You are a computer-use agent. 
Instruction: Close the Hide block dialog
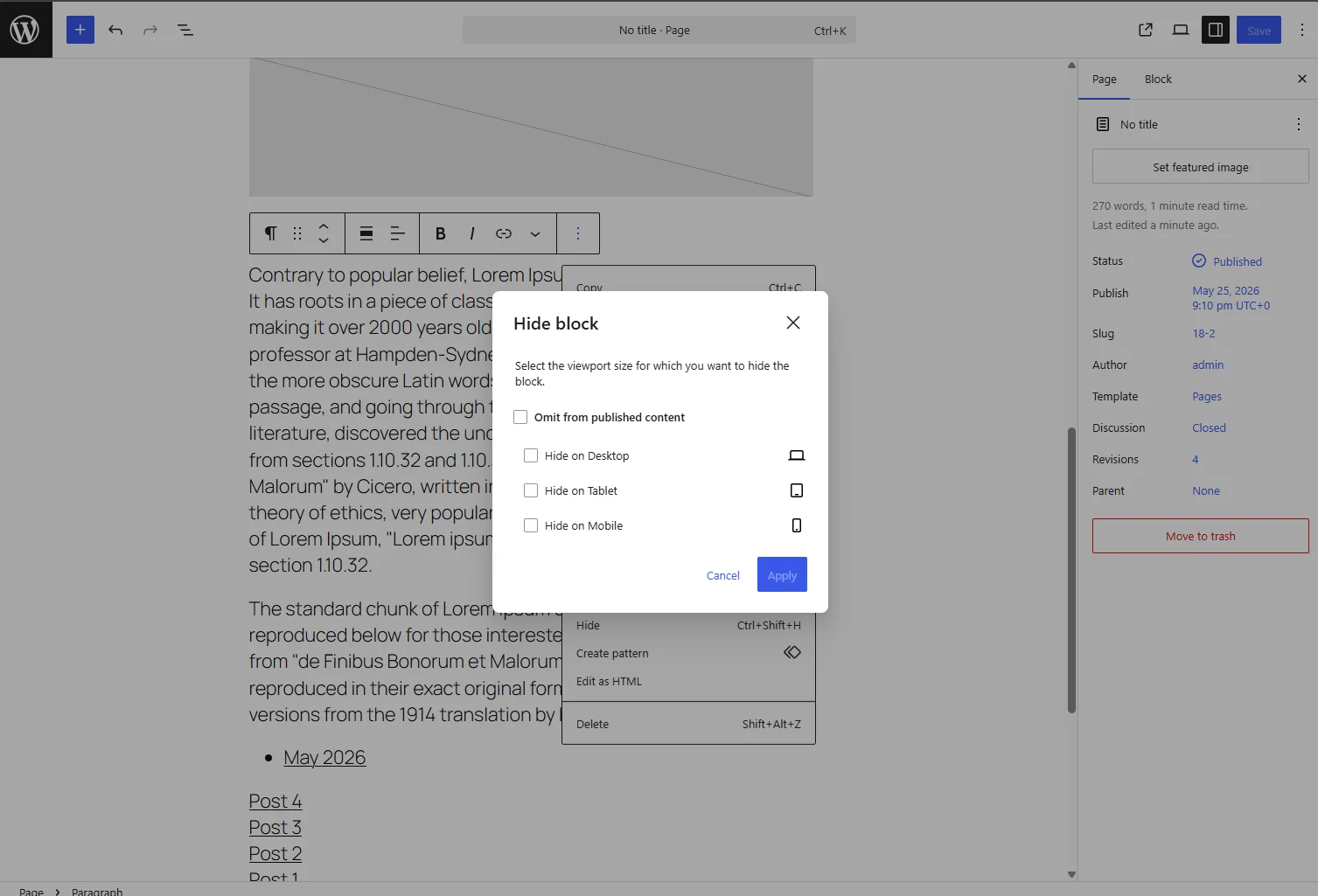(793, 323)
